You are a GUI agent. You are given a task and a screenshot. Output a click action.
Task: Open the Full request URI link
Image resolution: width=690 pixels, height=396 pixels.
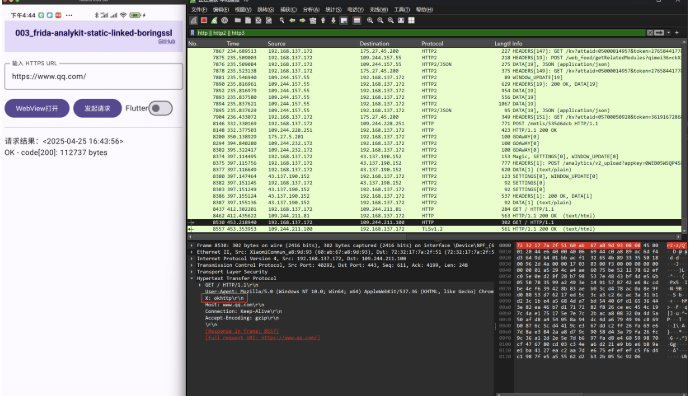262,337
